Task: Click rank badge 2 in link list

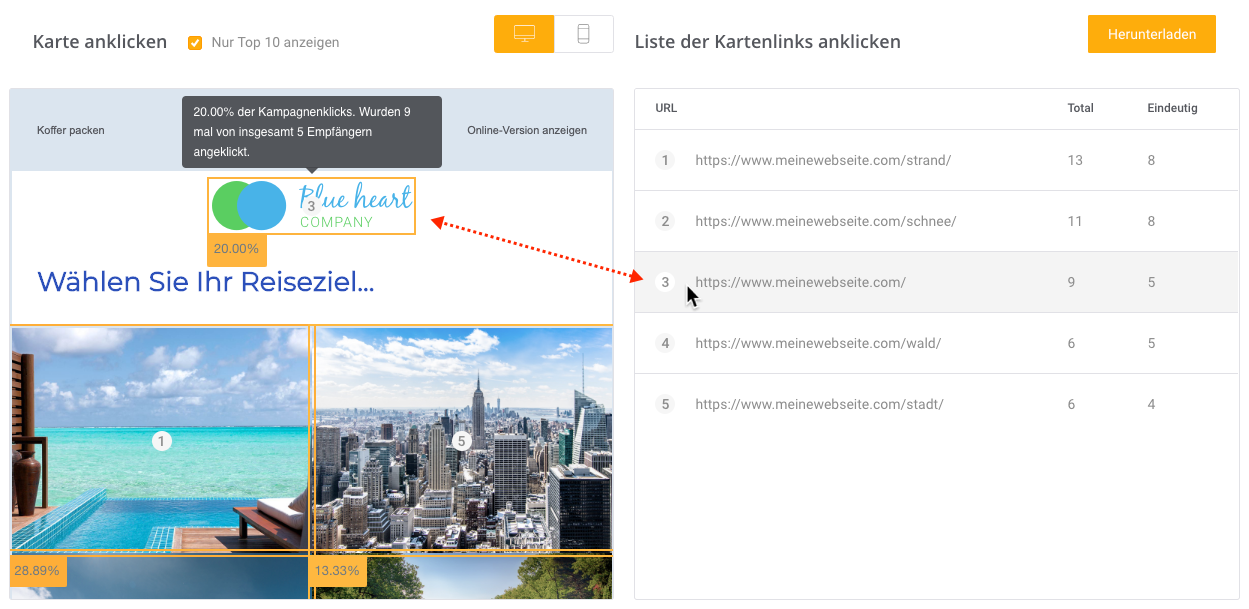Action: [x=665, y=221]
